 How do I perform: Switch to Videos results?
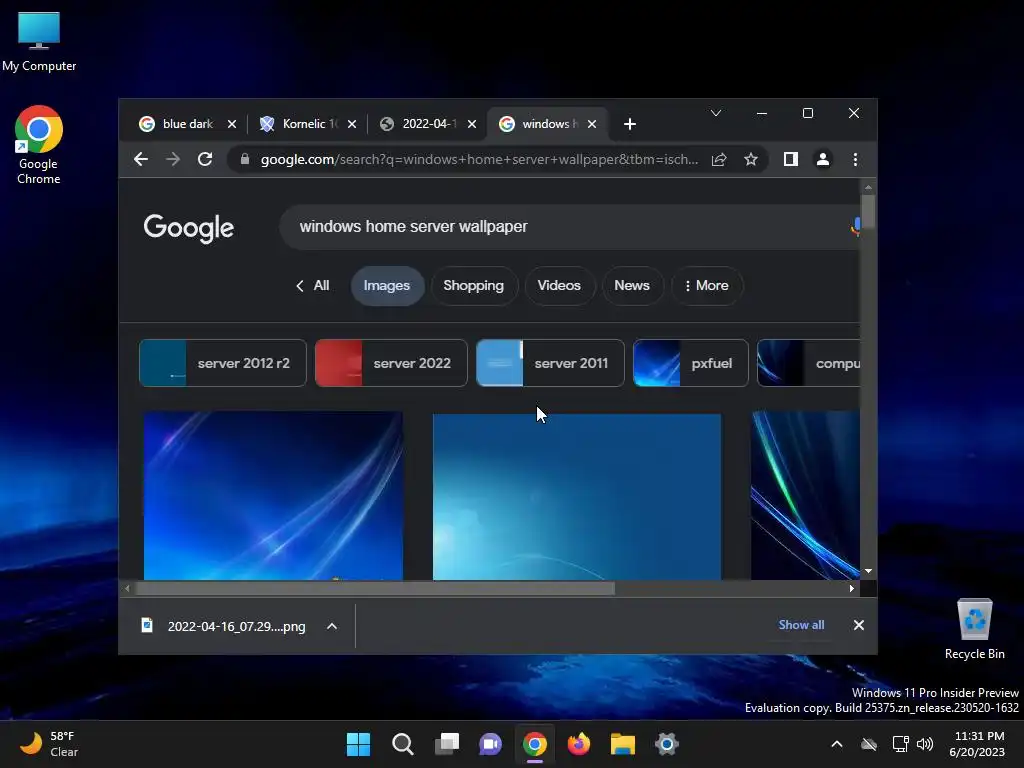coord(559,285)
